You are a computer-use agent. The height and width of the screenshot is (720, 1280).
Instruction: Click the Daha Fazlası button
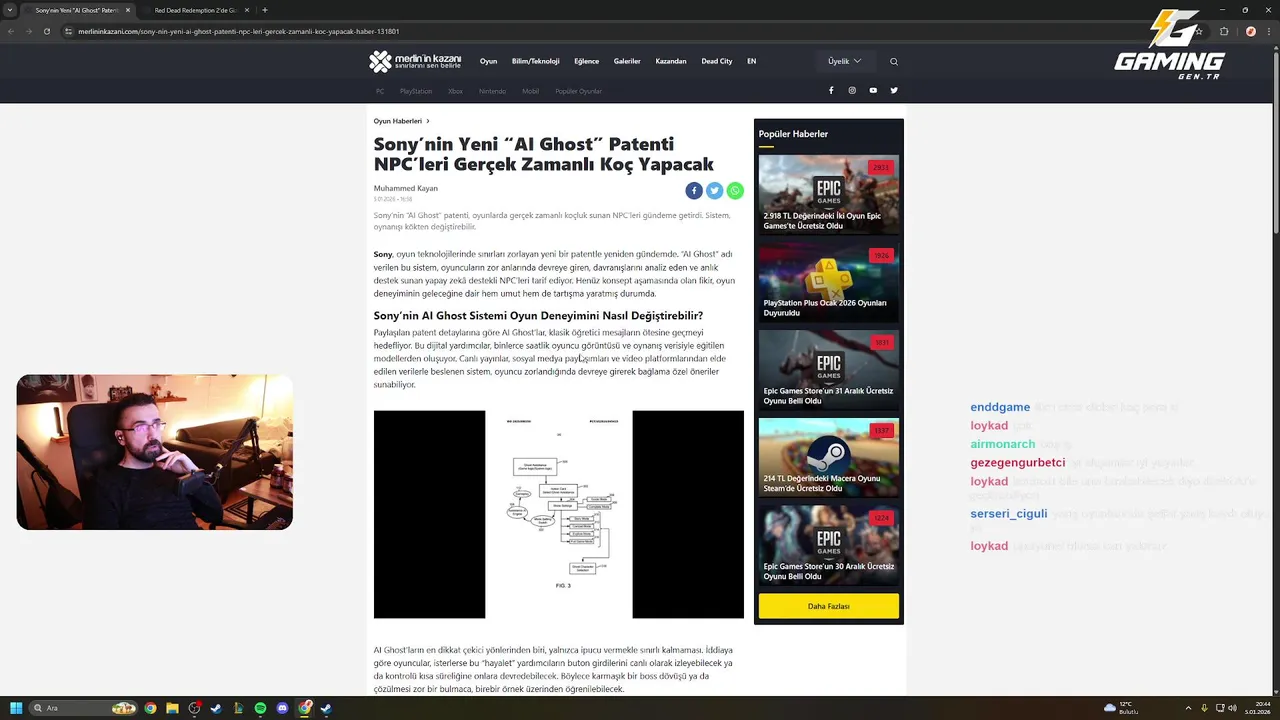(828, 606)
